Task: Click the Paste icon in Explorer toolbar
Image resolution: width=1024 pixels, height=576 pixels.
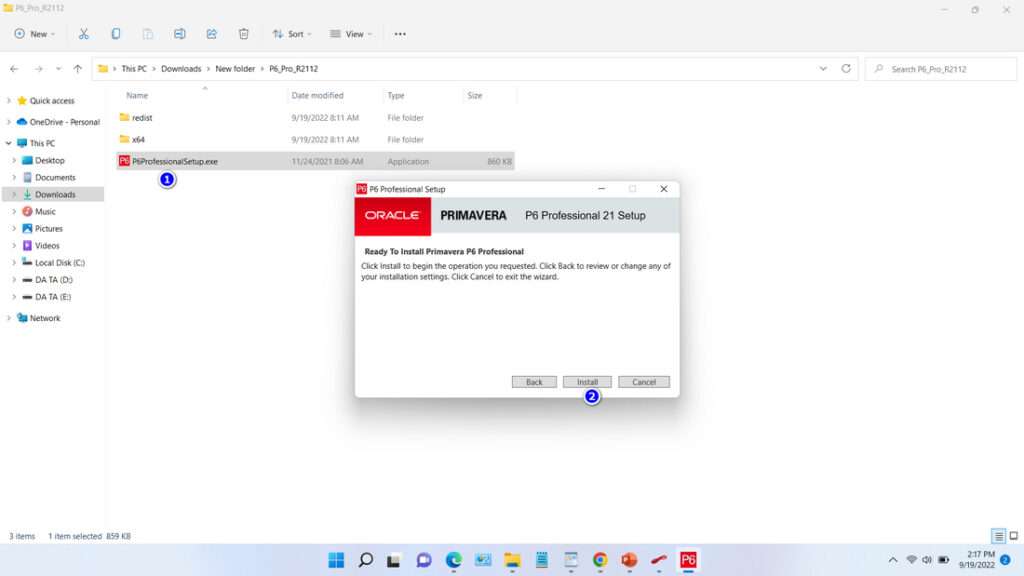Action: (148, 34)
